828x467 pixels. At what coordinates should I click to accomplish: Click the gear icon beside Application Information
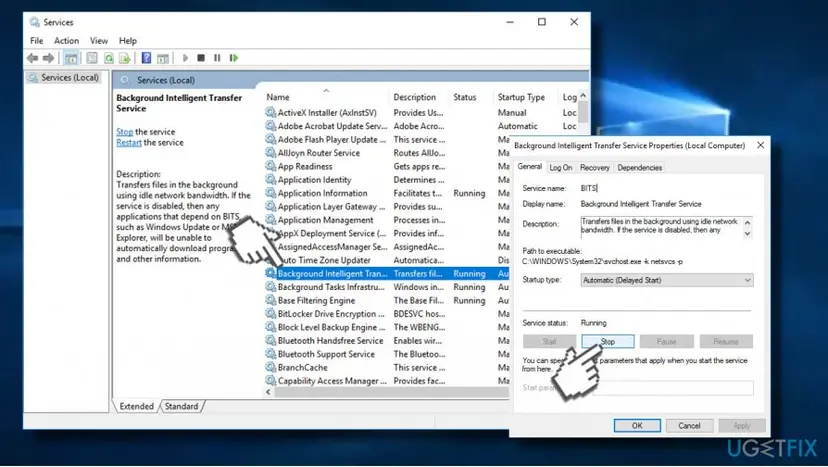point(270,193)
